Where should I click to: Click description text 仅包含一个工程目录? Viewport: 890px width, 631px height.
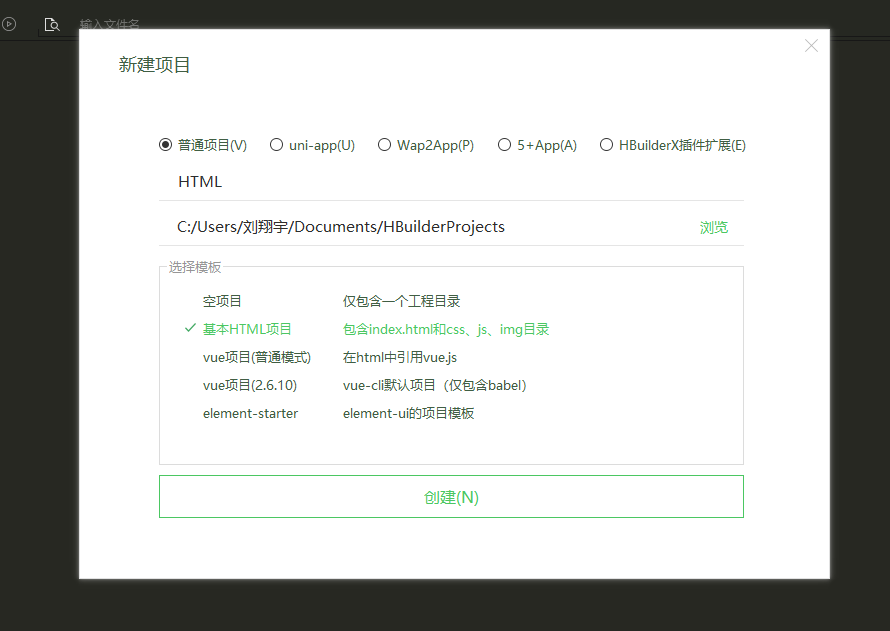[x=401, y=301]
